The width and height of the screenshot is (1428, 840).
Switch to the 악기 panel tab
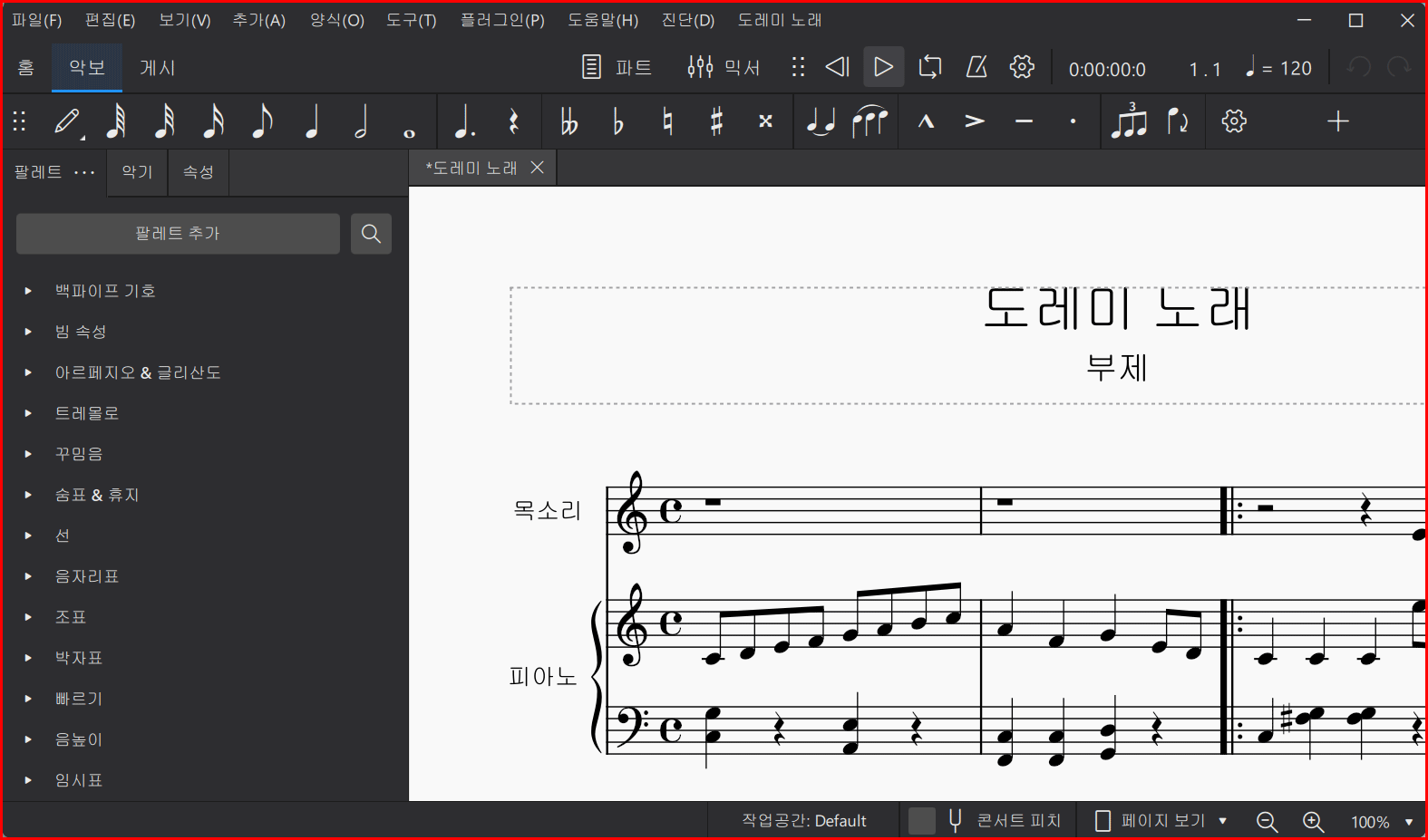tap(138, 172)
